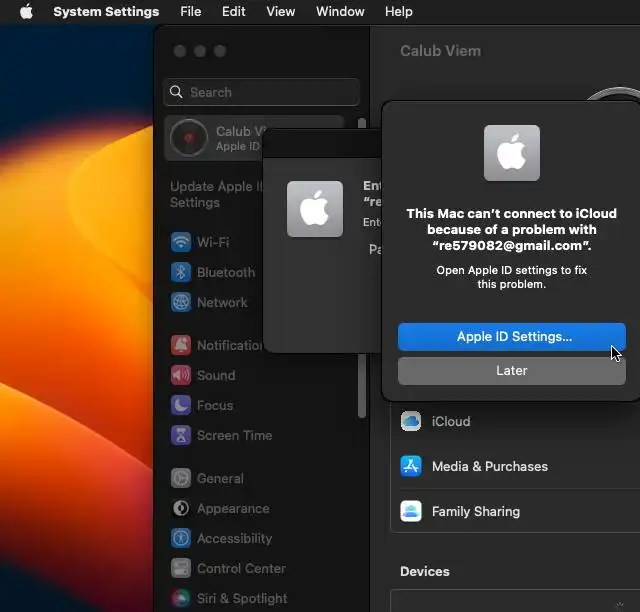Viewport: 640px width, 612px height.
Task: Click the Family Sharing icon
Action: pos(411,511)
